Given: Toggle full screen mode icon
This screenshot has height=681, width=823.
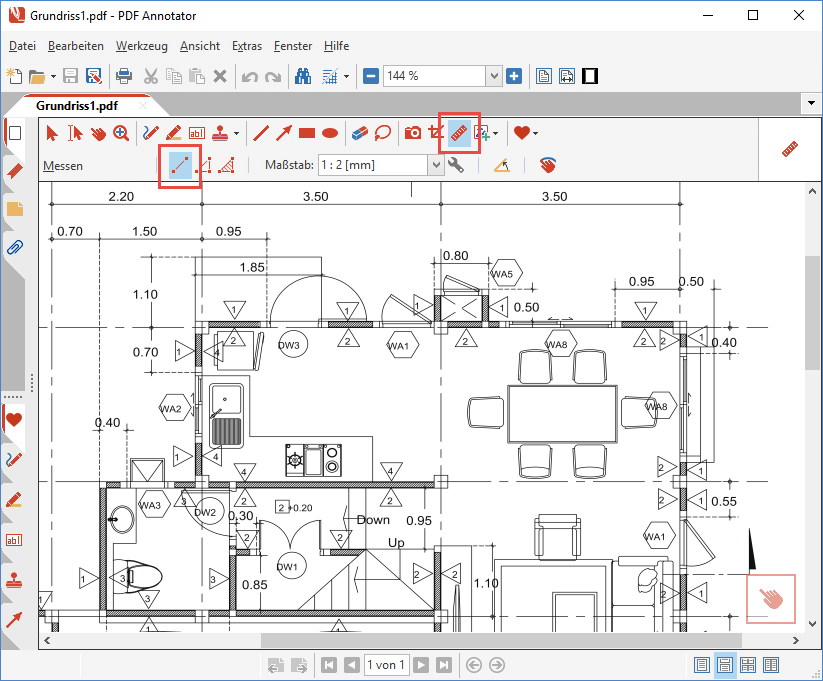Looking at the screenshot, I should [x=590, y=77].
